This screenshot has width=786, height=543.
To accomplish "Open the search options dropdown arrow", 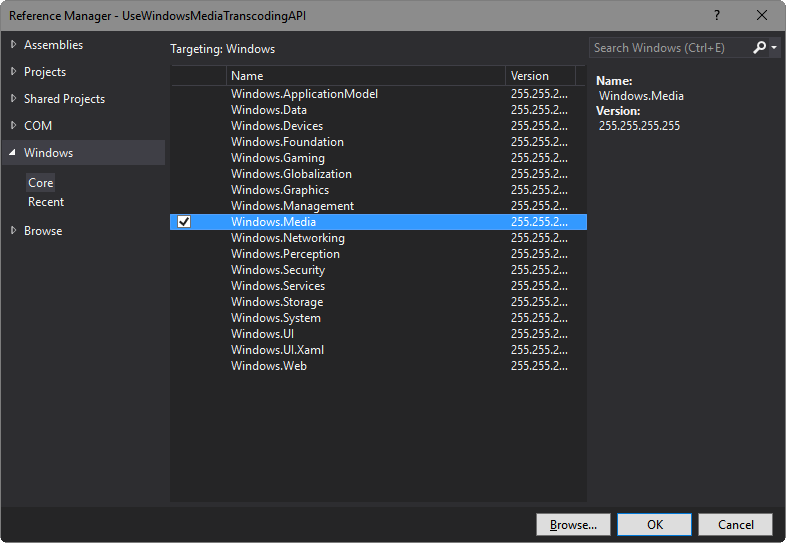I will pyautogui.click(x=774, y=48).
